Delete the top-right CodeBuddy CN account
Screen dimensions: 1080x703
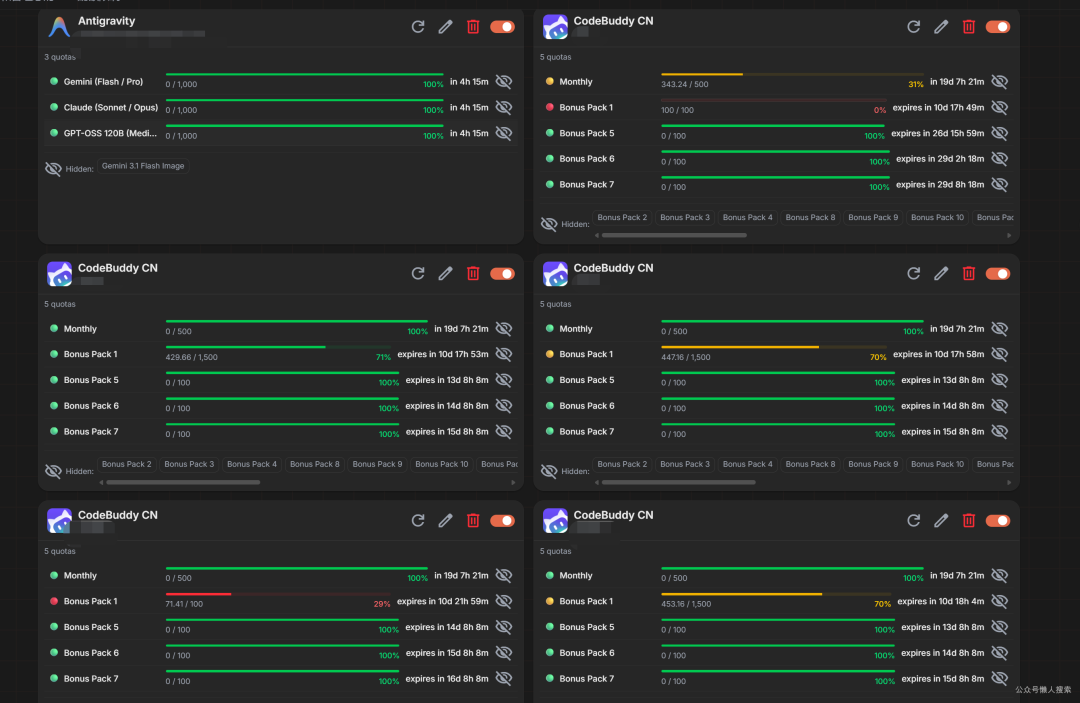point(968,27)
